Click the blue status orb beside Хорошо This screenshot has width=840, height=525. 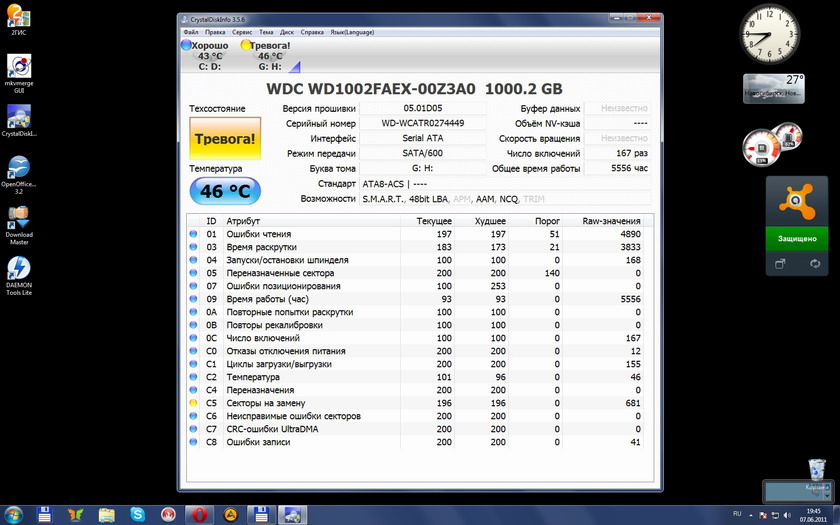(x=186, y=45)
